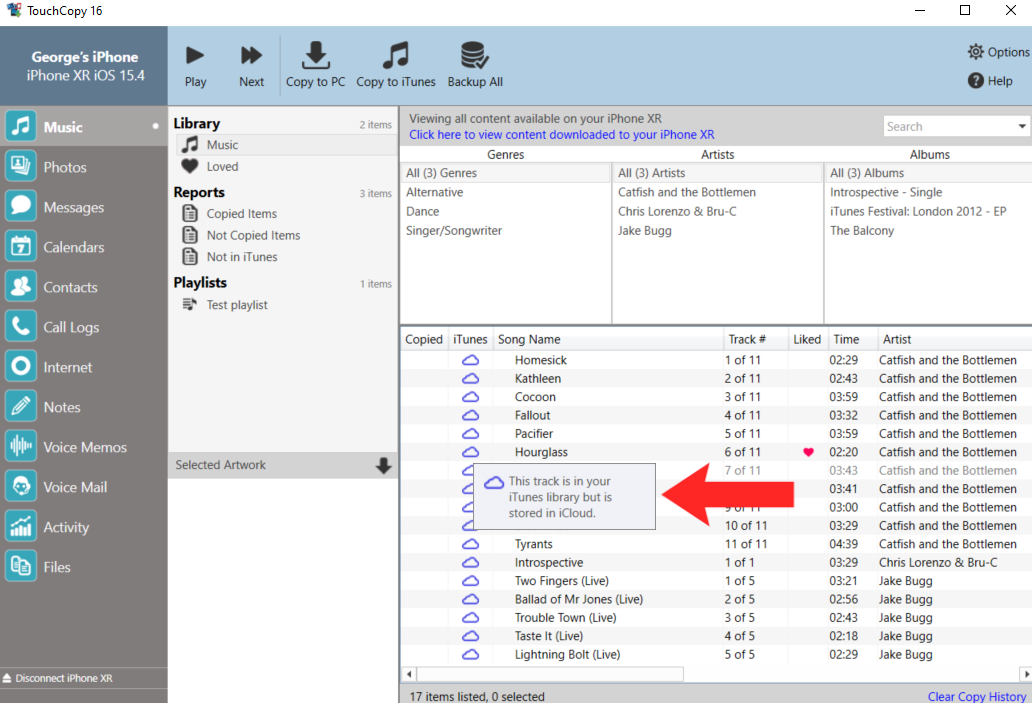
Task: Select Music in Library list
Action: 287,145
